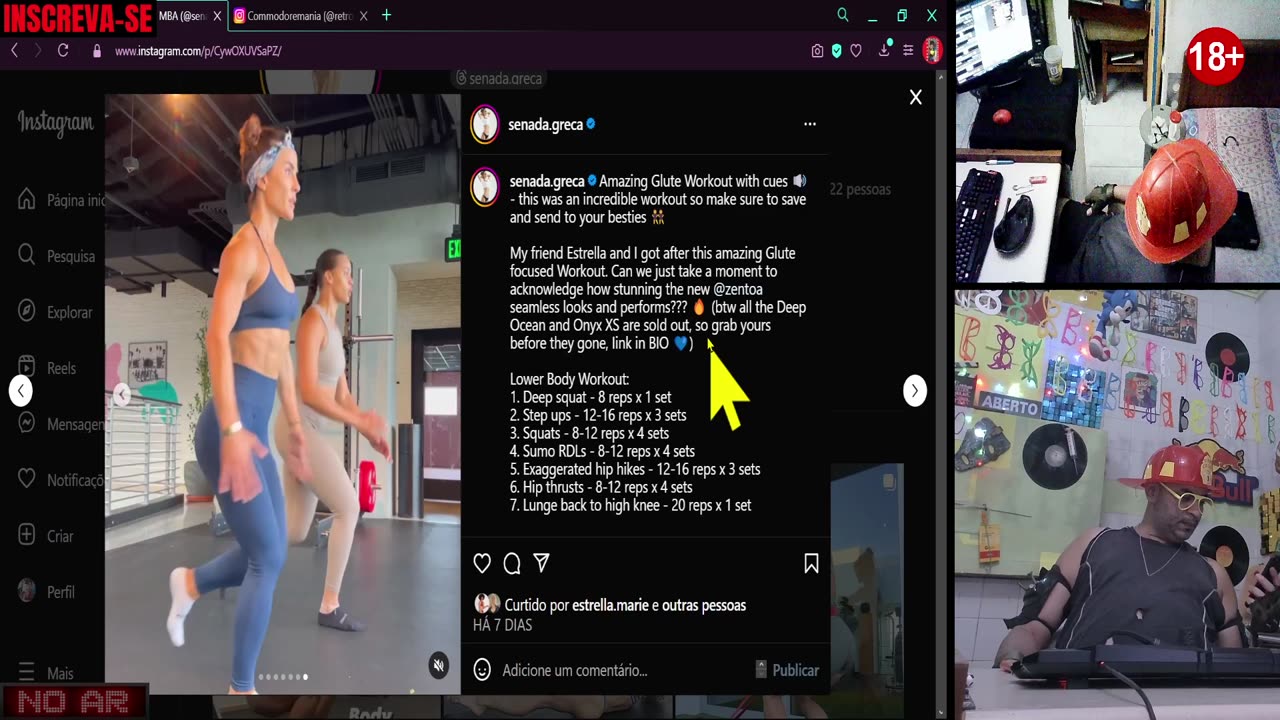Click the snapshot camera icon in toolbar
Viewport: 1280px width, 720px height.
click(817, 51)
